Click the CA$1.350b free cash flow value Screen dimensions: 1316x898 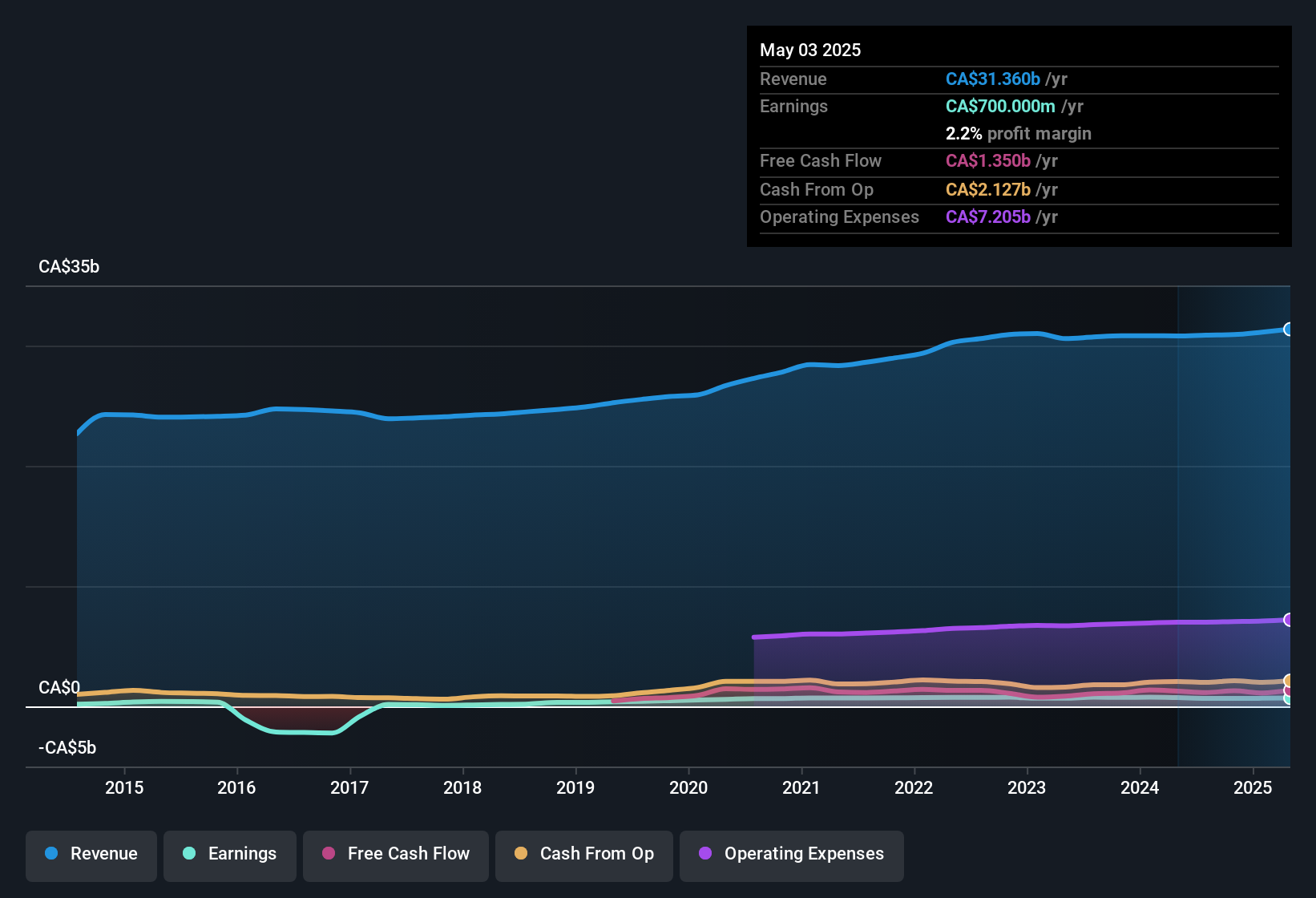pyautogui.click(x=988, y=160)
